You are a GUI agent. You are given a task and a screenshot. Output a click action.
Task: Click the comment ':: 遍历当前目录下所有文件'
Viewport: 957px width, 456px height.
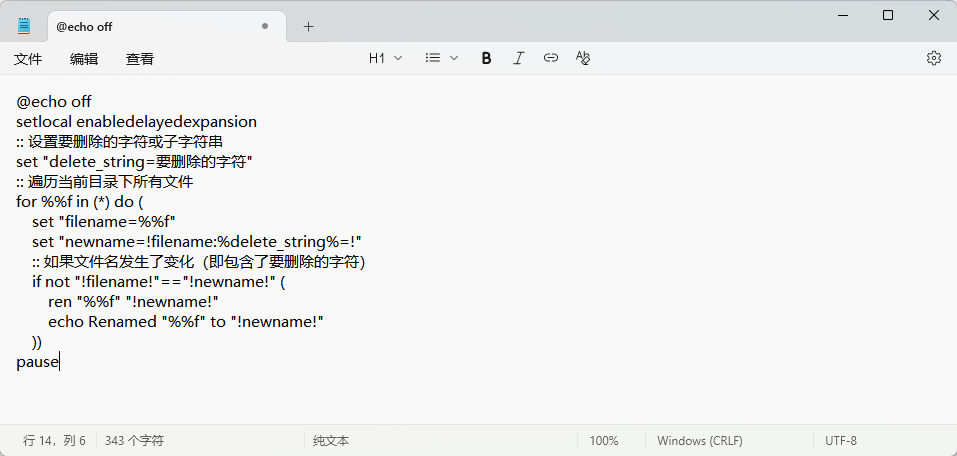(x=104, y=181)
